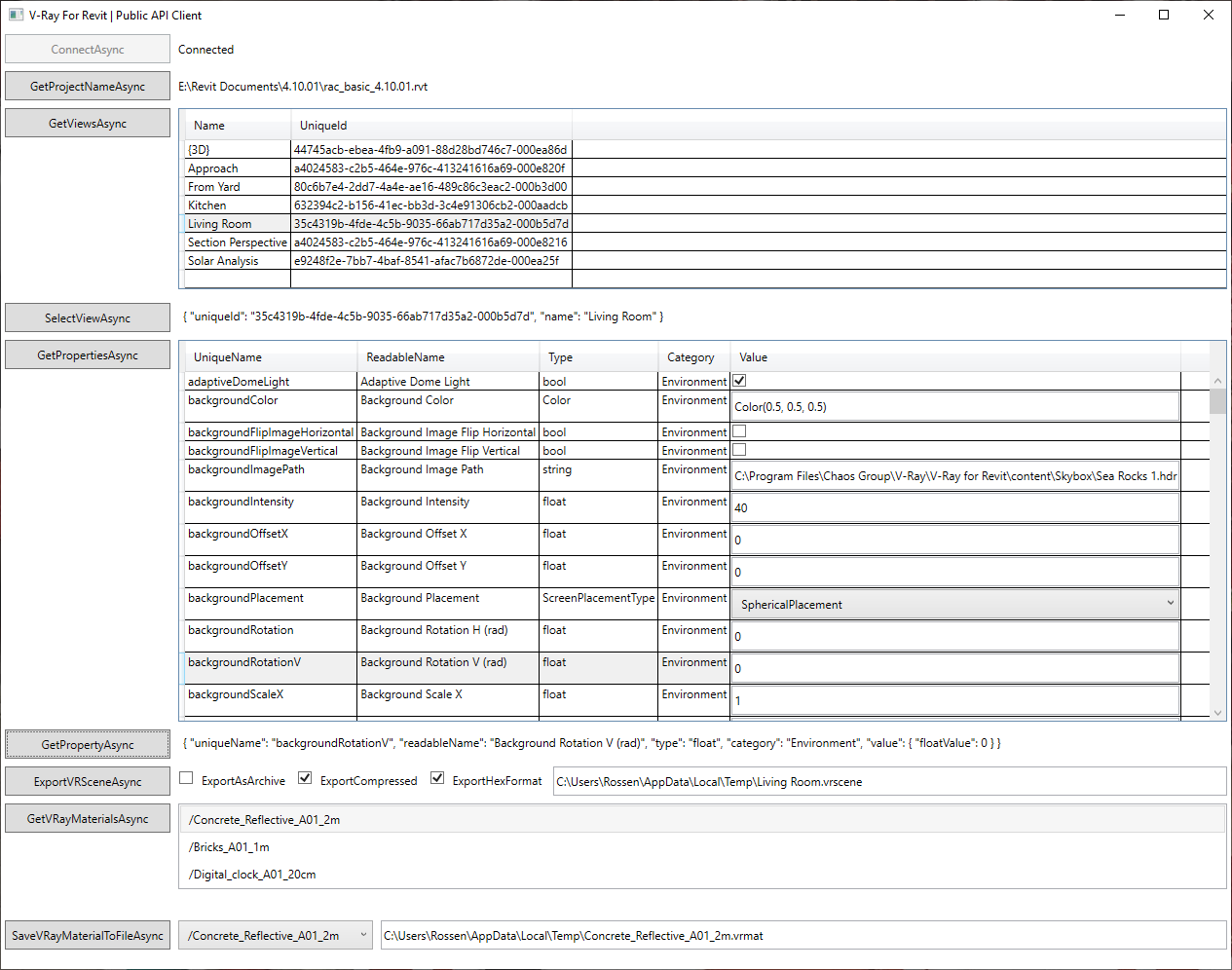Click the Background Intensity value field showing 40
This screenshot has height=970, width=1232.
[955, 507]
